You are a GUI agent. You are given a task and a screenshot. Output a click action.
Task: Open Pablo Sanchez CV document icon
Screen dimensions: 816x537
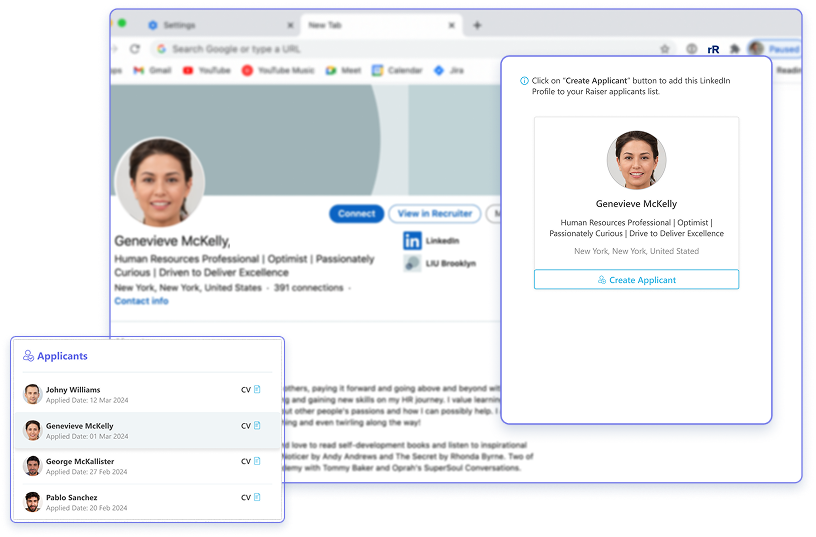[257, 497]
